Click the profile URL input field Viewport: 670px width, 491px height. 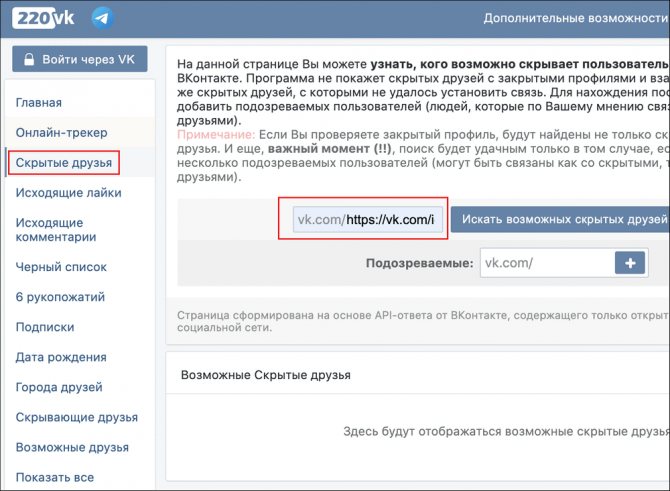pos(368,219)
